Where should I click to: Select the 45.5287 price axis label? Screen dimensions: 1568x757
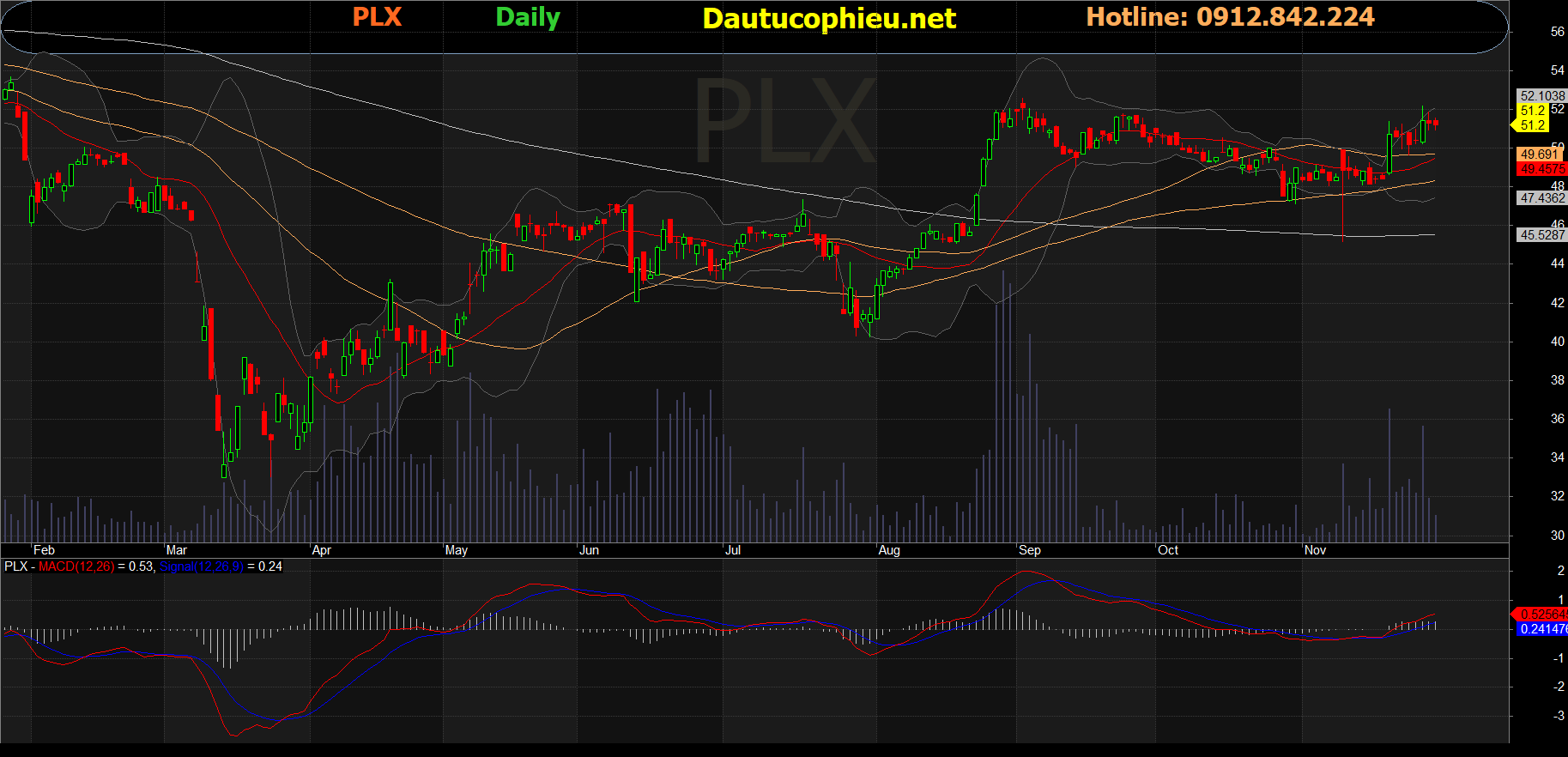point(1541,234)
